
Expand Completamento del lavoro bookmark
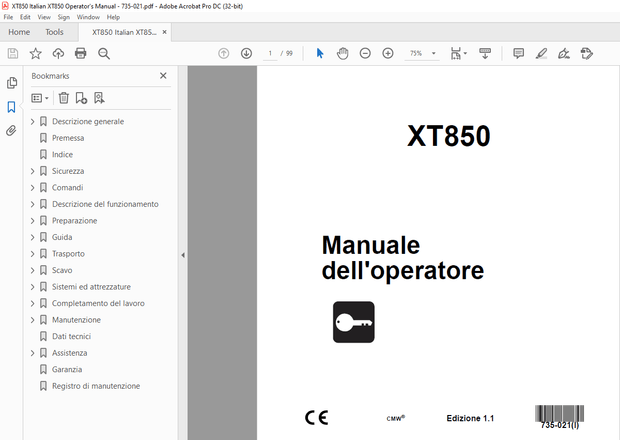33,304
